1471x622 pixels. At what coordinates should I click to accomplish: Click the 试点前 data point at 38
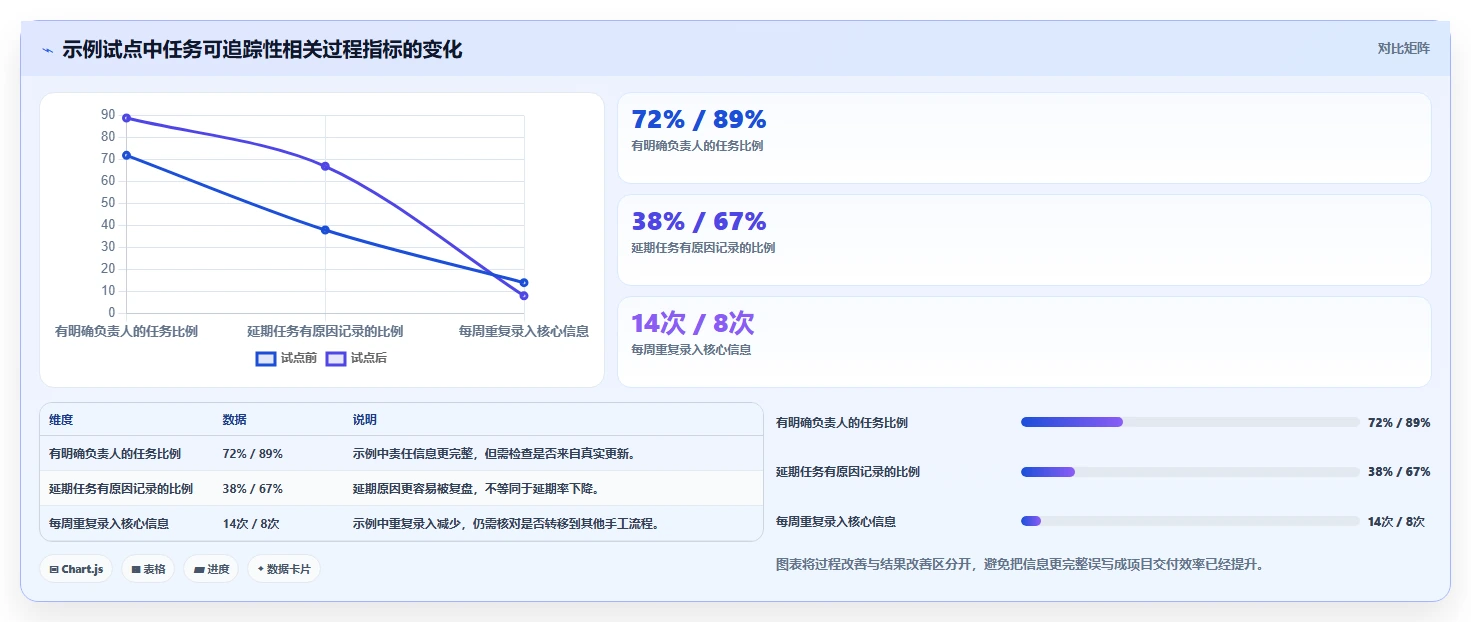pyautogui.click(x=325, y=230)
